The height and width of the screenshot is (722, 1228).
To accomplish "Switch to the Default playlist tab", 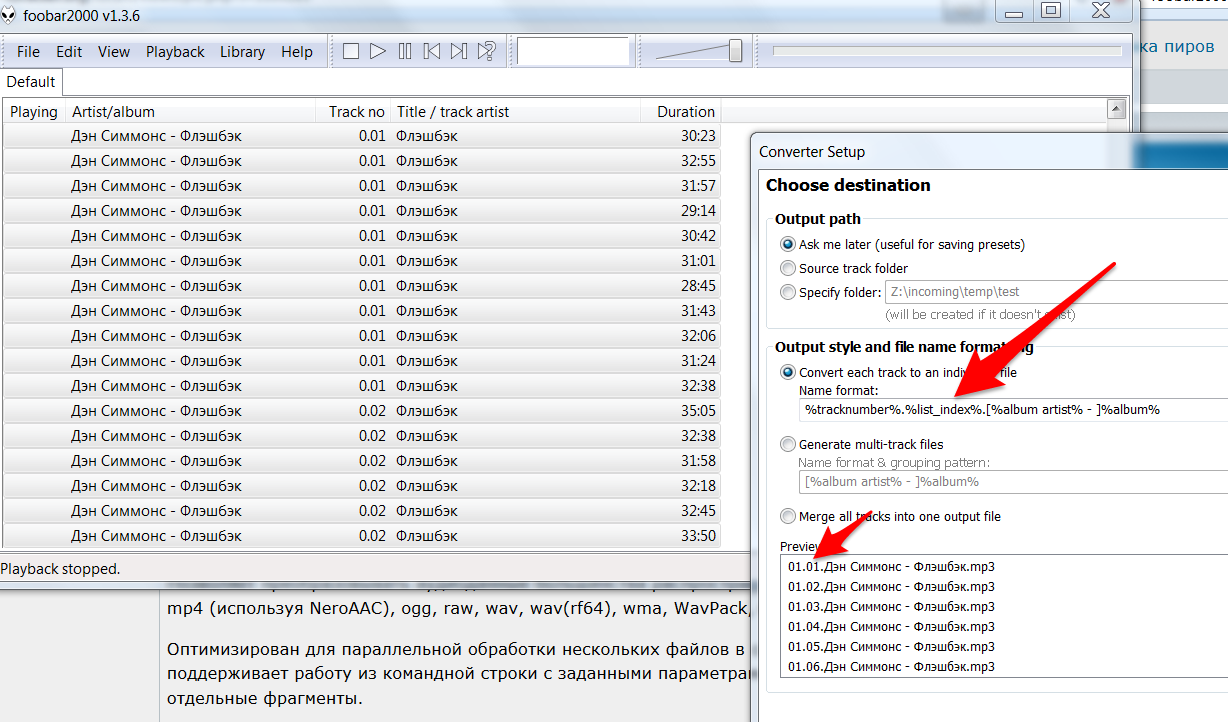I will pyautogui.click(x=31, y=82).
